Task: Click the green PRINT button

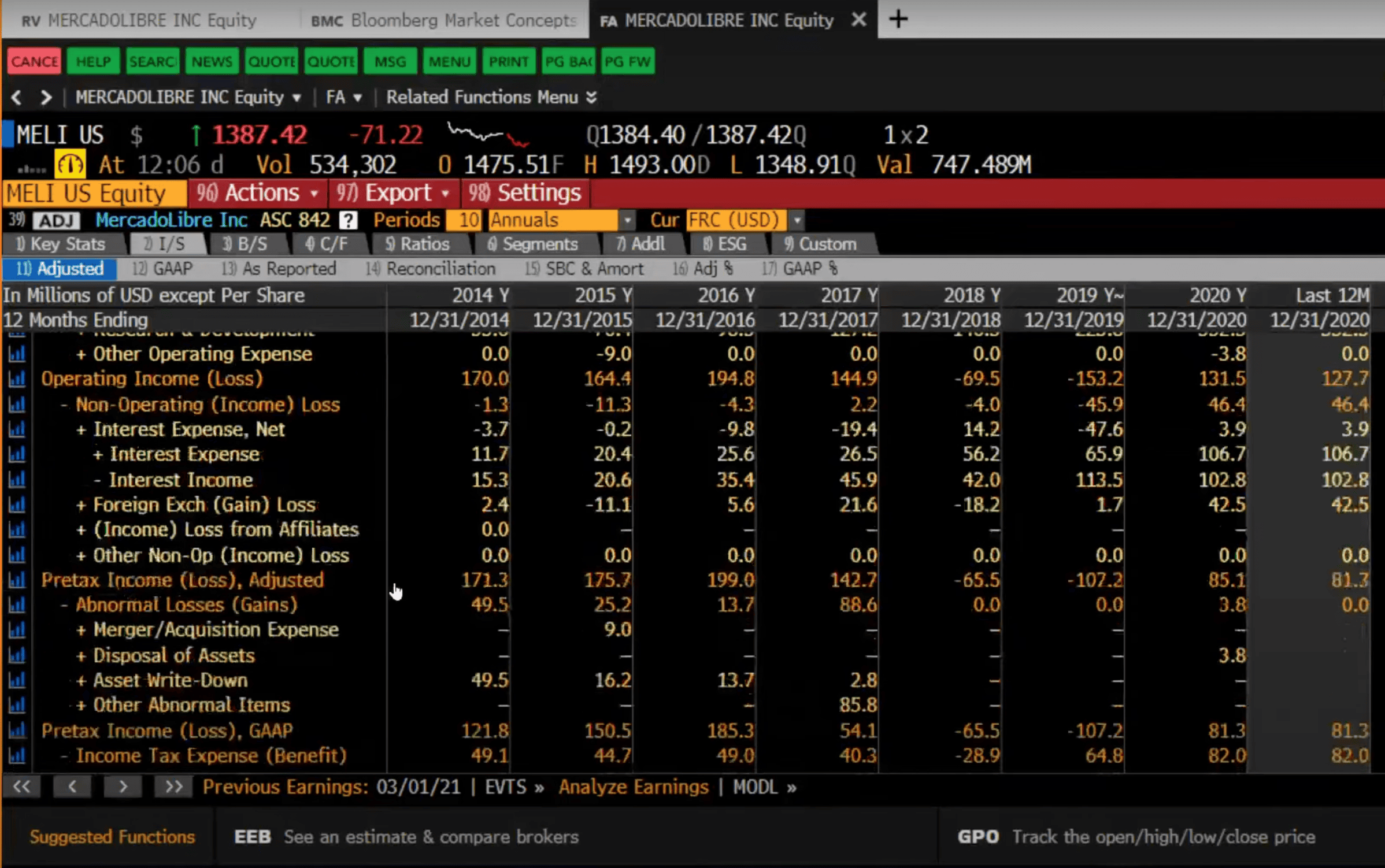Action: click(x=509, y=61)
